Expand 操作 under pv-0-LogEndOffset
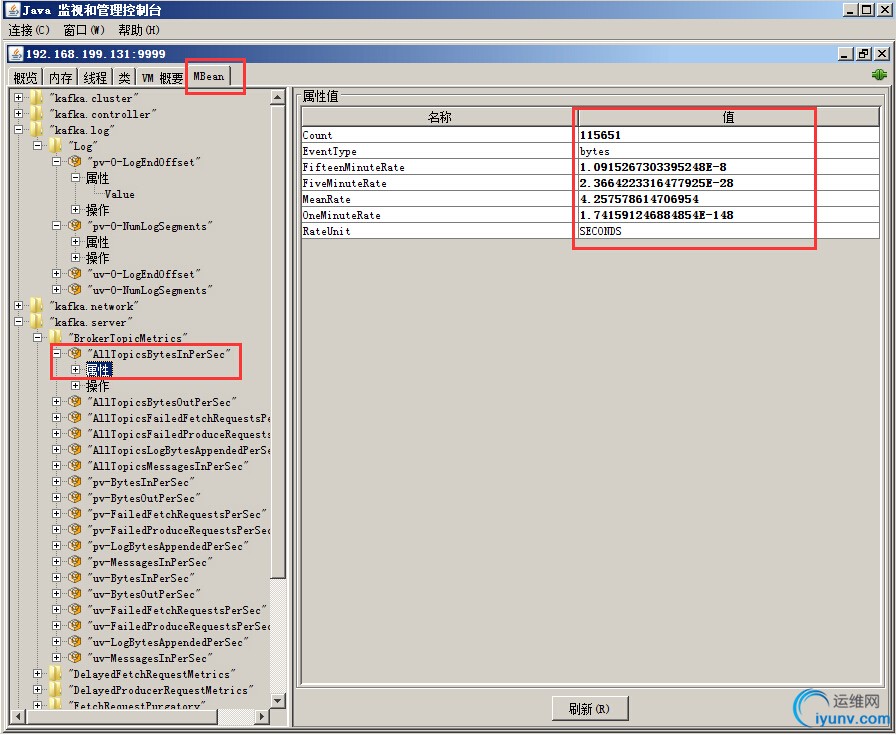Image resolution: width=896 pixels, height=735 pixels. [75, 210]
